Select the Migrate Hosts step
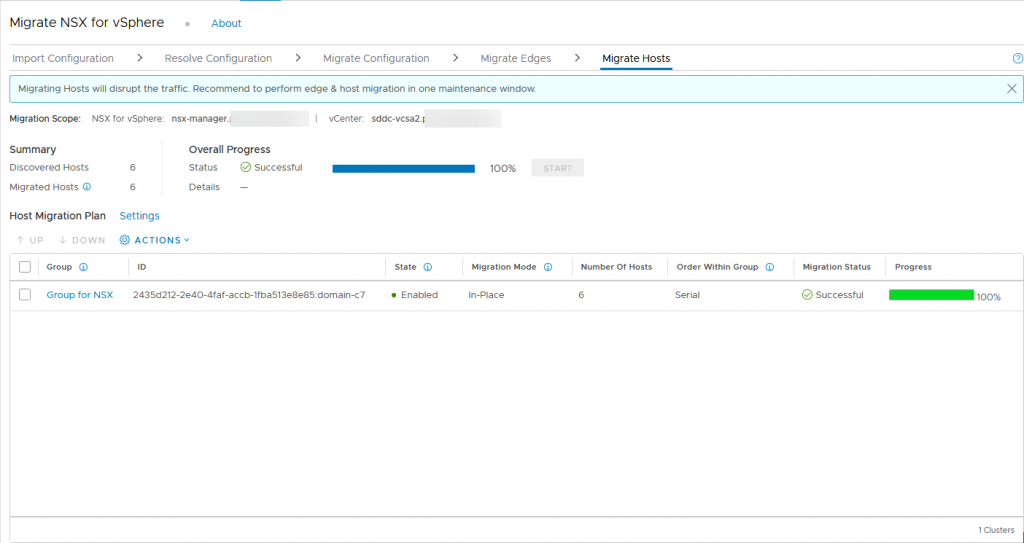Viewport: 1024px width, 543px height. tap(636, 58)
